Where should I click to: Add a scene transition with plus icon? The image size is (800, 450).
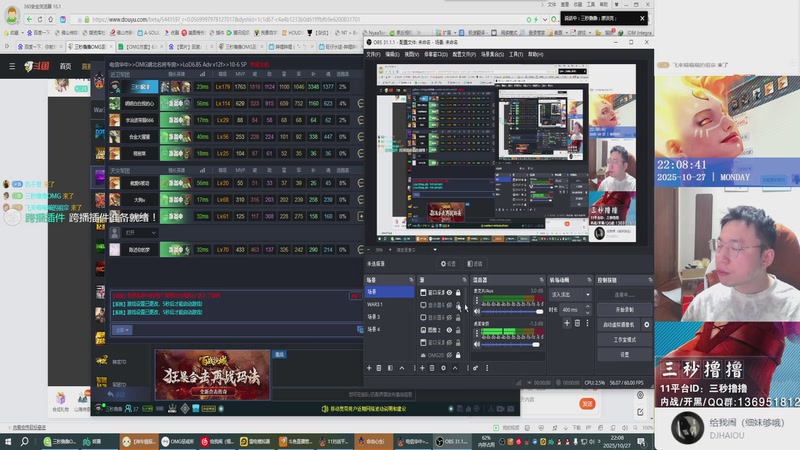[567, 323]
